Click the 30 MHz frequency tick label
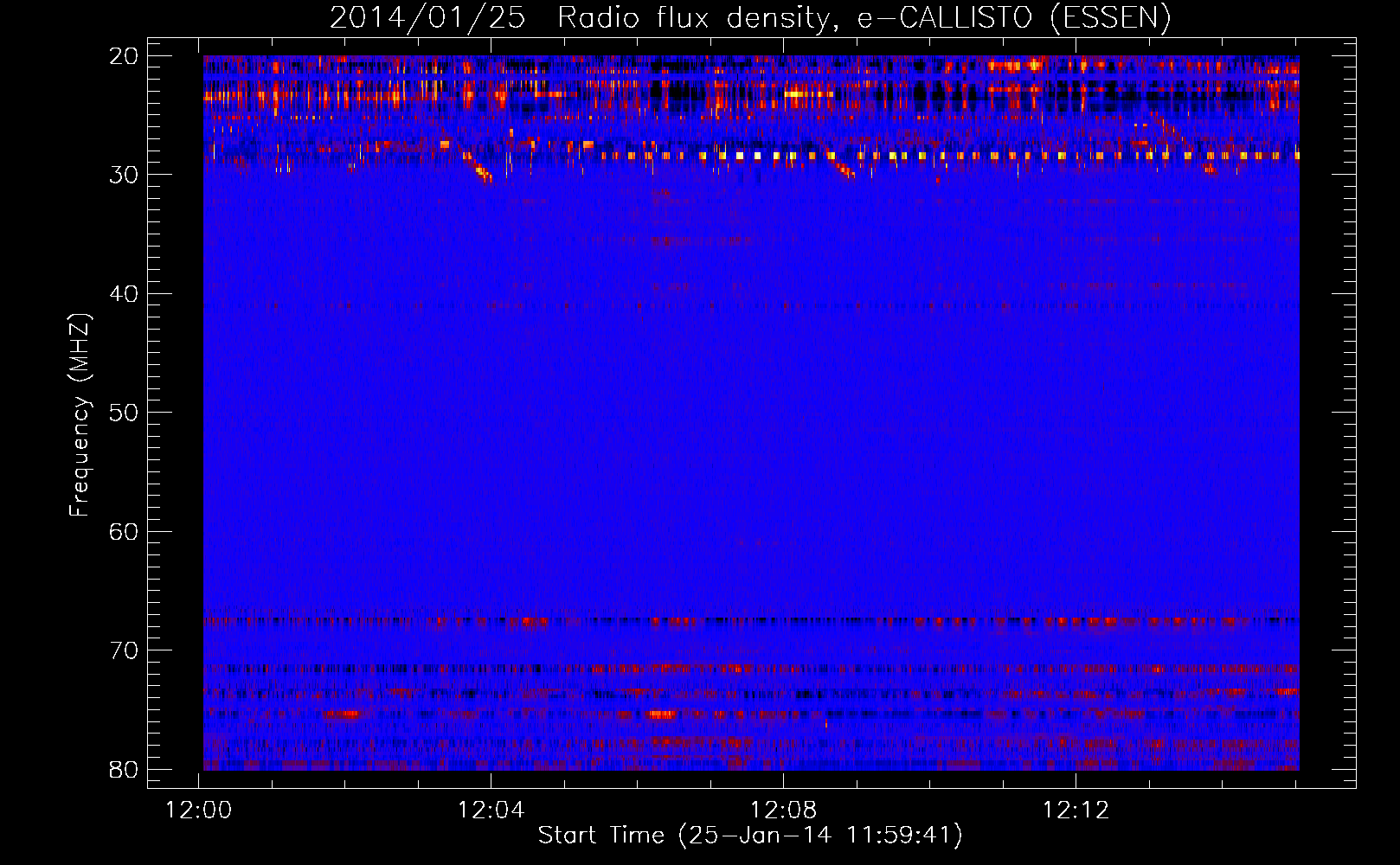1400x865 pixels. [x=125, y=175]
